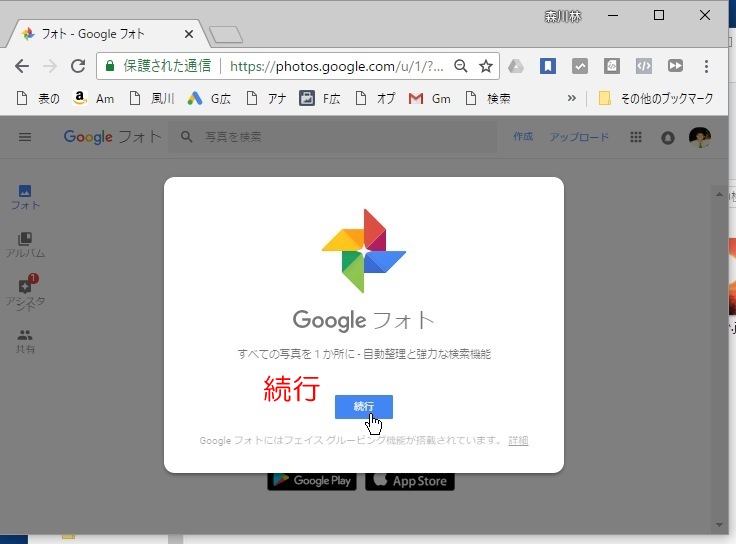Bookmark this page with star icon
Screen dimensions: 736x544
coord(486,66)
